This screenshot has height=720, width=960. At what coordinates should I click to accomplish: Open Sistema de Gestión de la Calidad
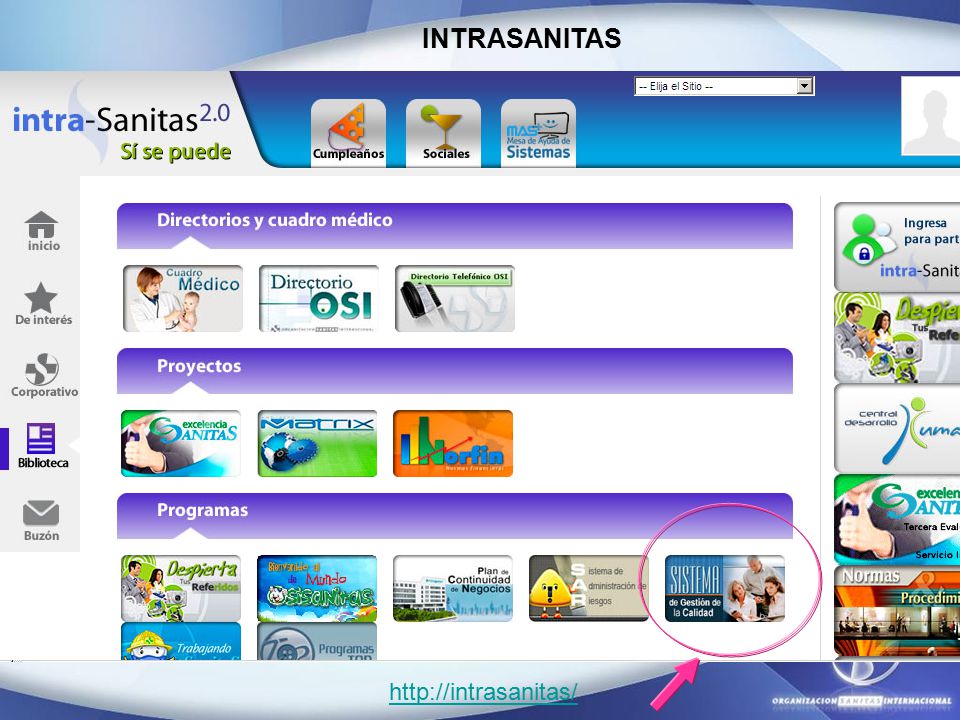[x=725, y=588]
